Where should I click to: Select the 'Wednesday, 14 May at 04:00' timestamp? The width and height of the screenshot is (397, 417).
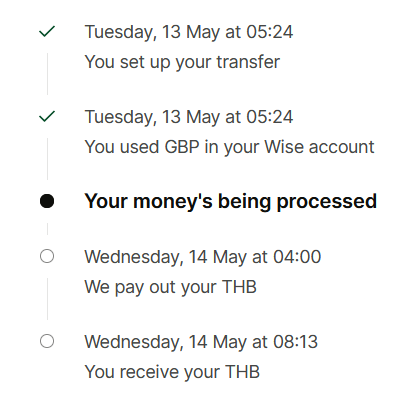pos(203,257)
